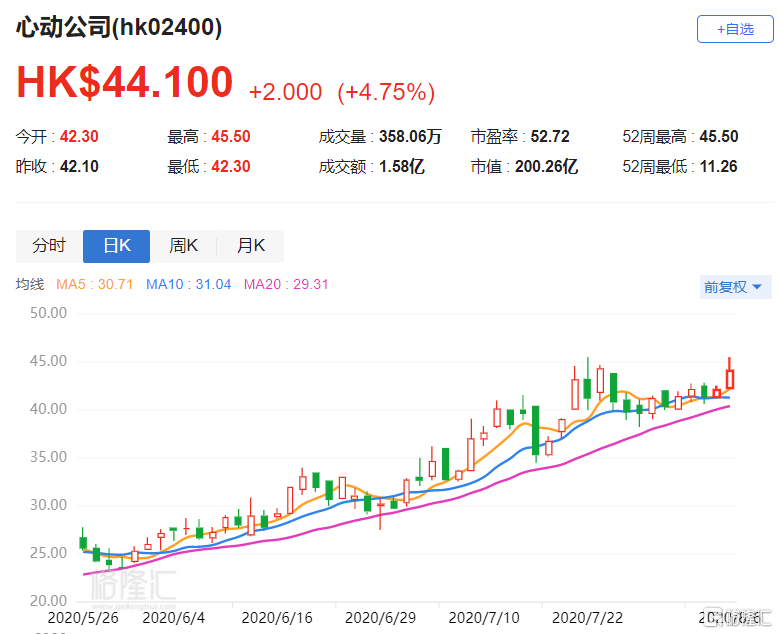Click the 2020/7/22 date axis label
Image resolution: width=778 pixels, height=634 pixels.
click(x=586, y=617)
